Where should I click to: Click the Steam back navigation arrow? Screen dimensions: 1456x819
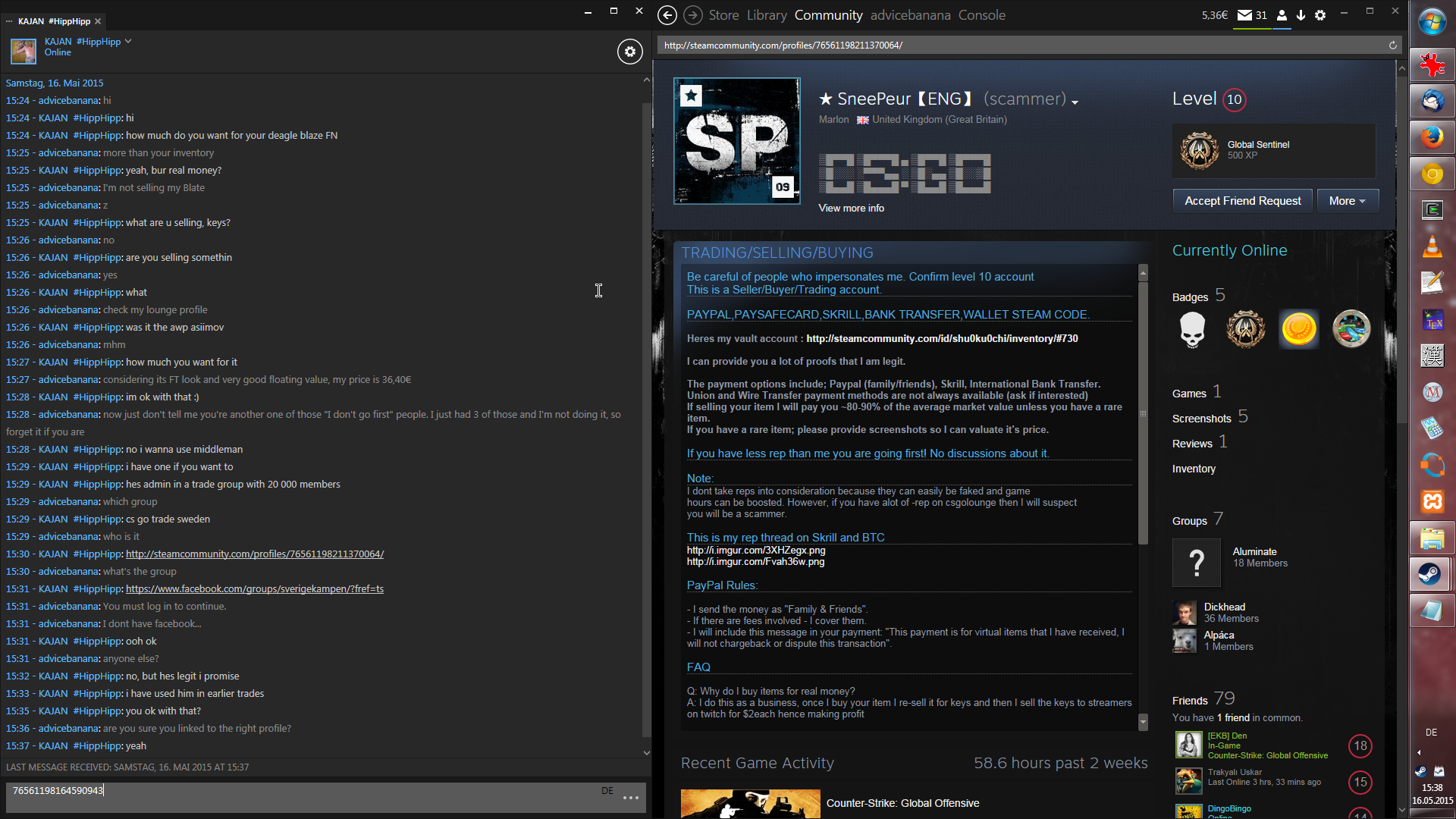667,15
